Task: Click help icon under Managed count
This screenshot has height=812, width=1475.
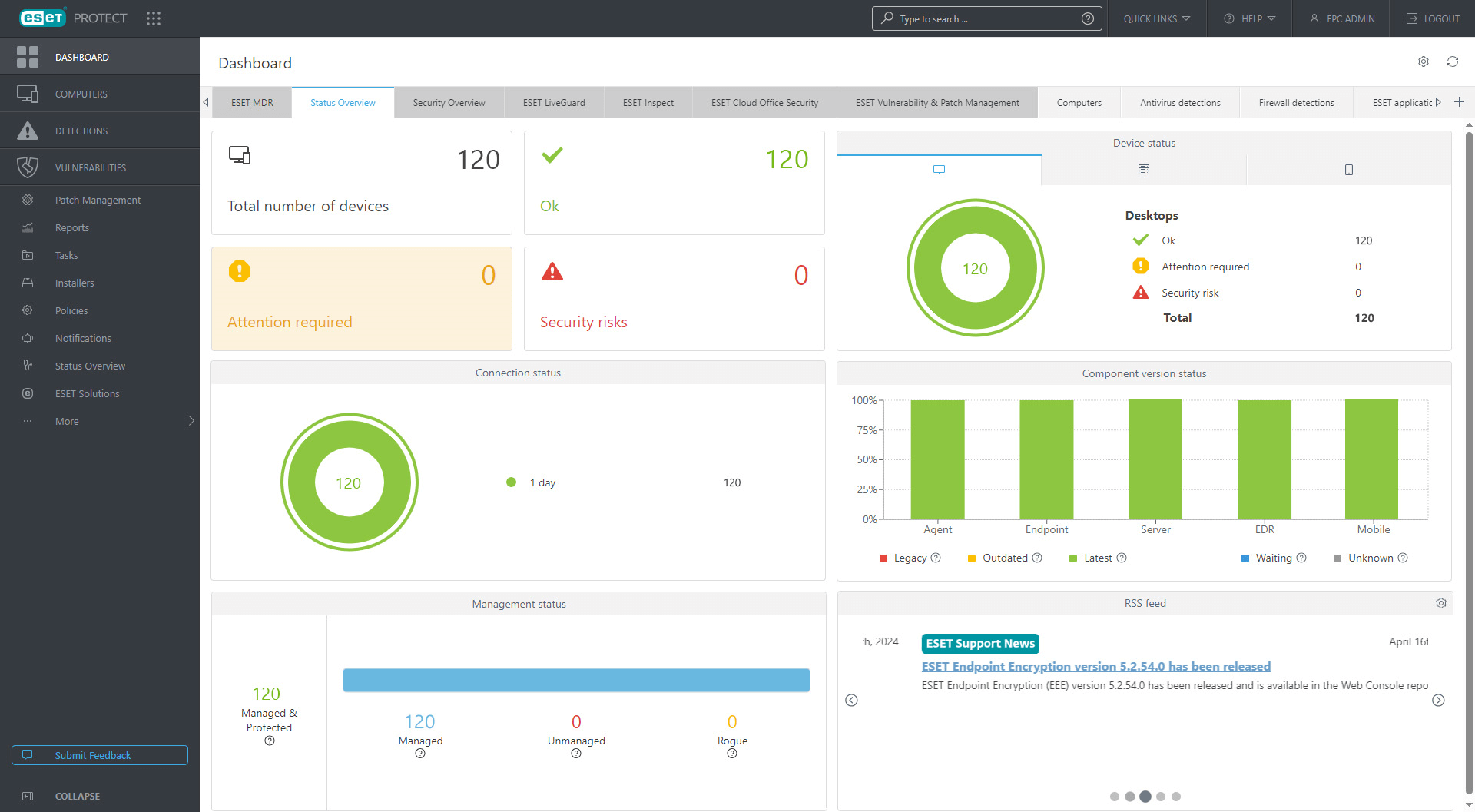Action: coord(420,754)
